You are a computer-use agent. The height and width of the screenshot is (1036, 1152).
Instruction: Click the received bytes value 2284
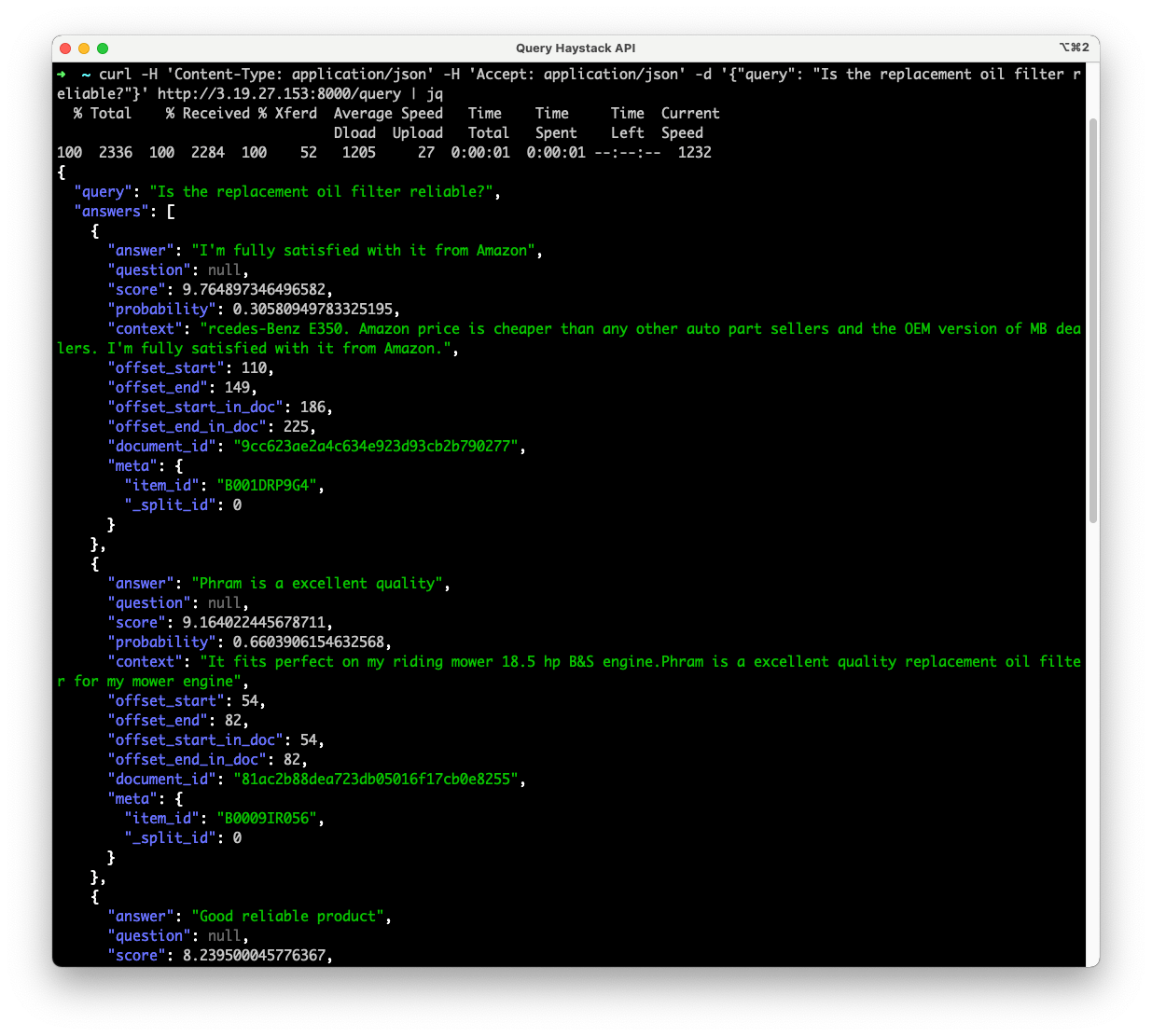pyautogui.click(x=208, y=153)
